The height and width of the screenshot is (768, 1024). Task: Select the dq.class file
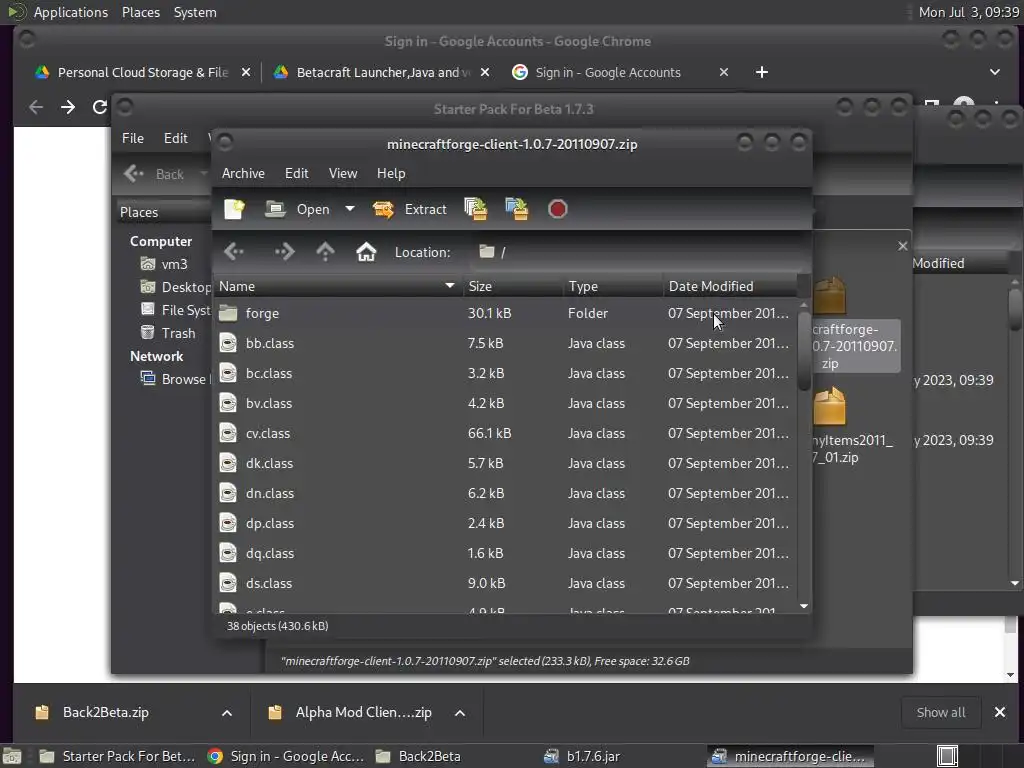pyautogui.click(x=505, y=553)
